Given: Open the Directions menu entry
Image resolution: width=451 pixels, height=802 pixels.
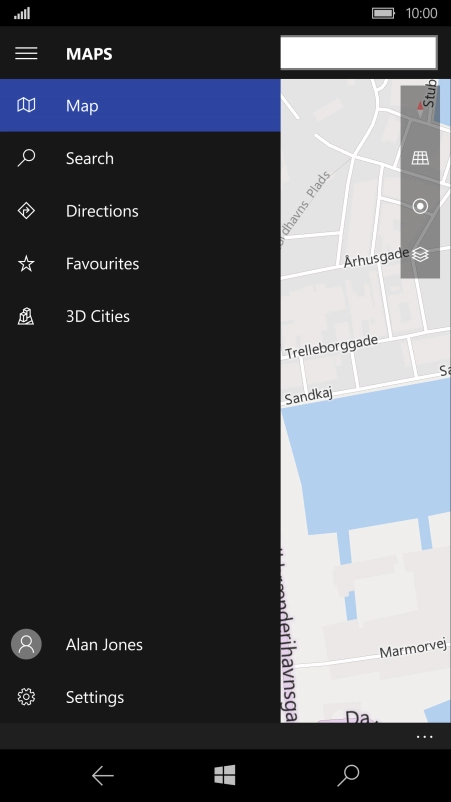Looking at the screenshot, I should click(140, 211).
